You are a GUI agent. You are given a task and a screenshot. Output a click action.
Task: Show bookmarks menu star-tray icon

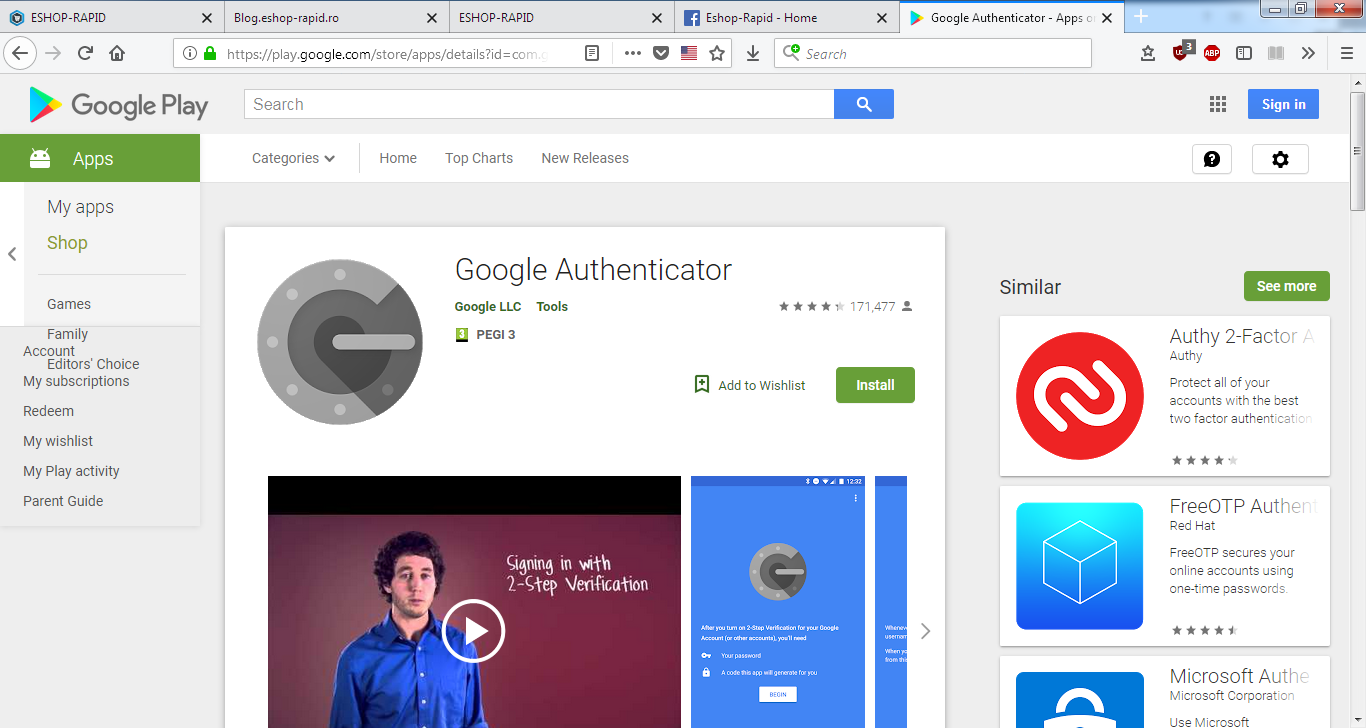1148,54
